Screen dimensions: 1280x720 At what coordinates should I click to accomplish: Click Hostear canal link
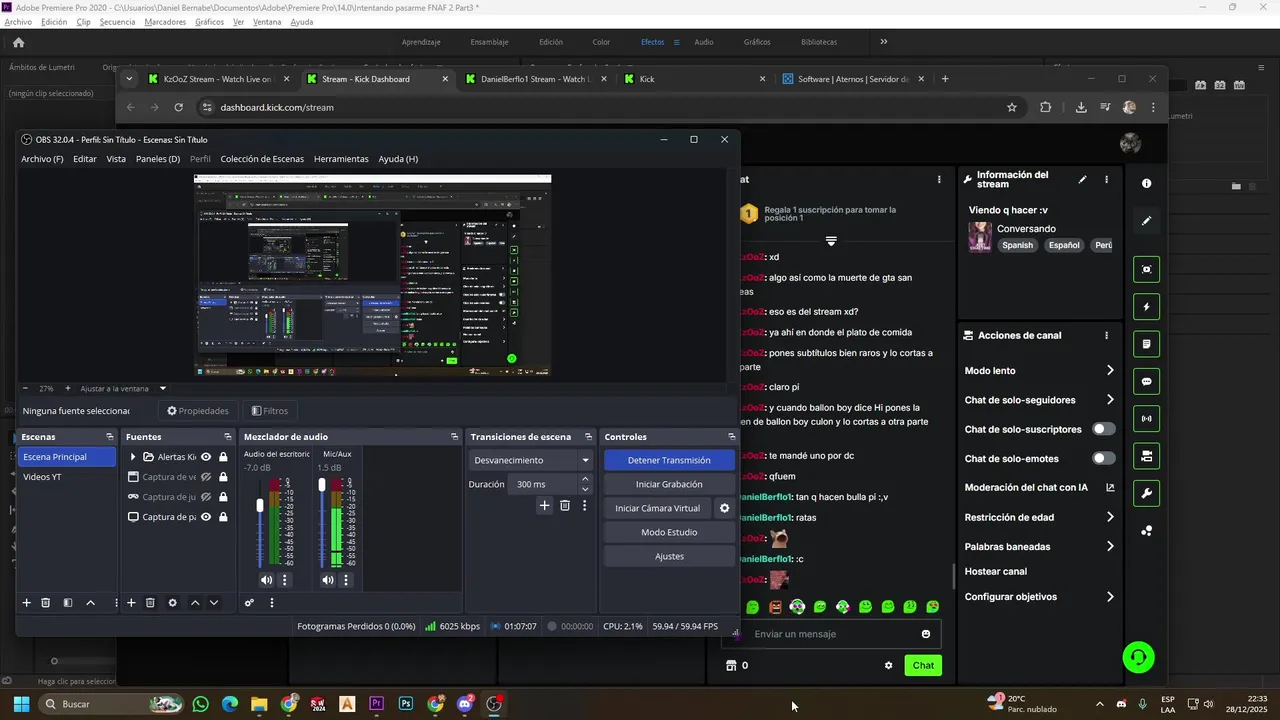click(996, 571)
